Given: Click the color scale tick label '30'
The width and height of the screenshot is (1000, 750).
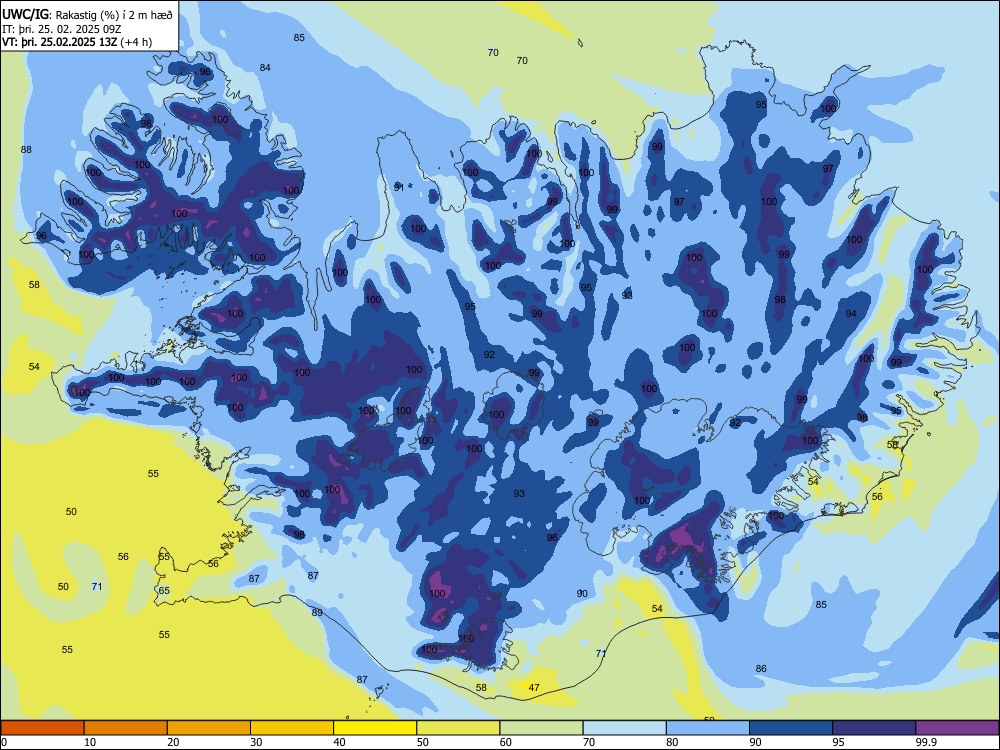Looking at the screenshot, I should tap(256, 742).
